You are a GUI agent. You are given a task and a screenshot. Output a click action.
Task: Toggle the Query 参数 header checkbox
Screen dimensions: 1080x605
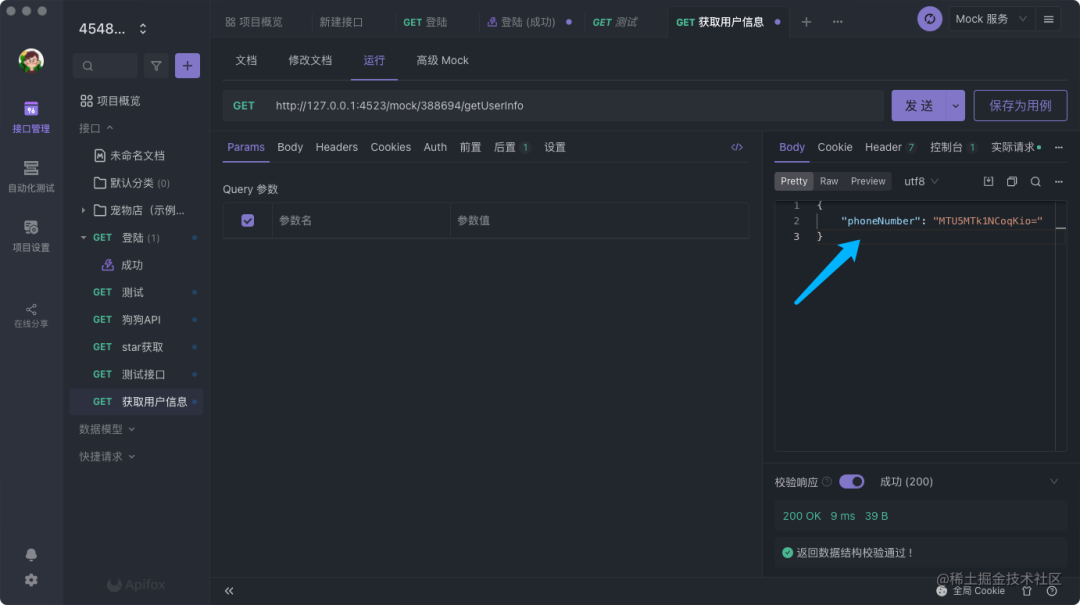[248, 220]
